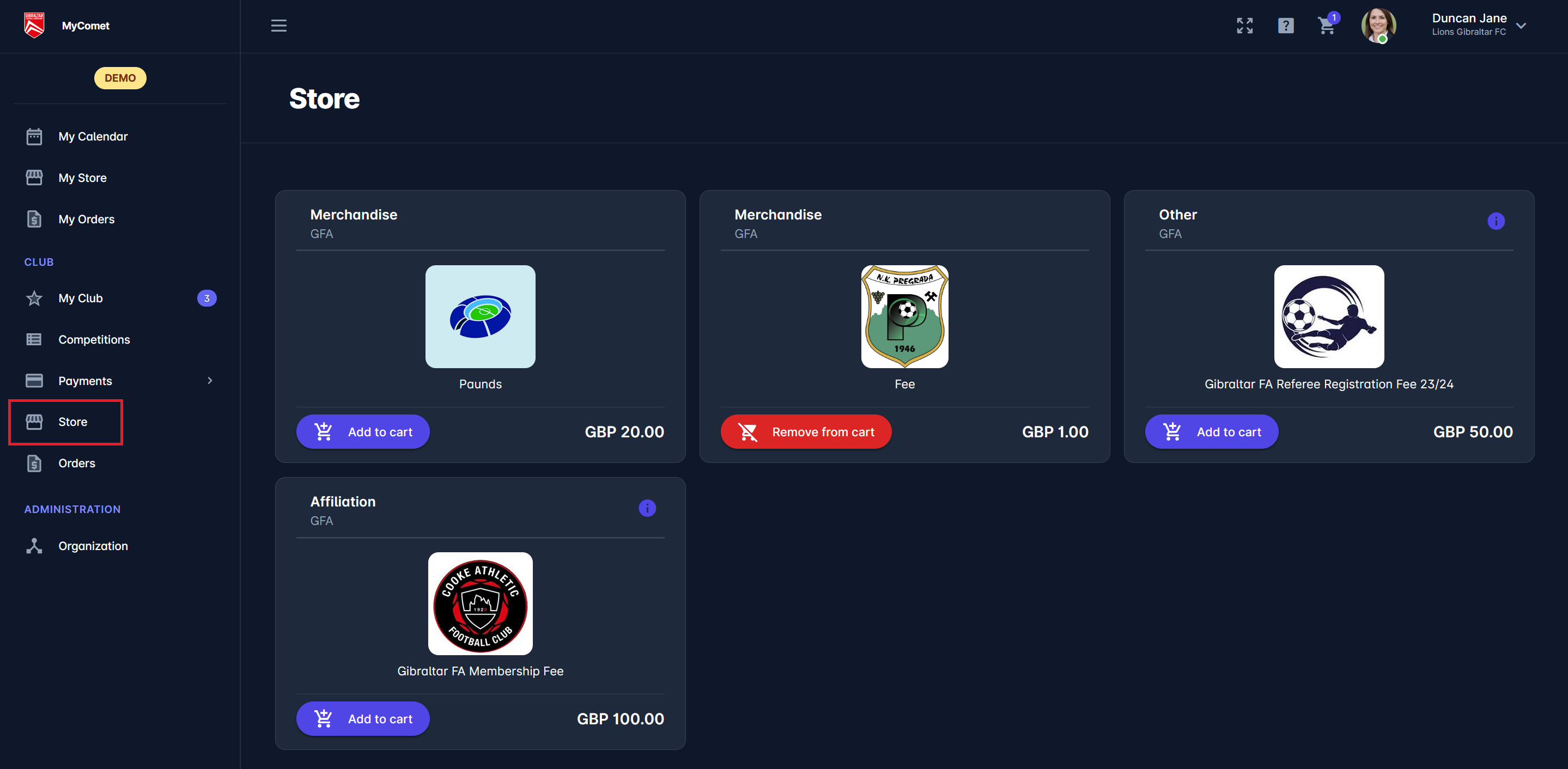Image resolution: width=1568 pixels, height=769 pixels.
Task: Open the help question mark icon
Action: coord(1286,26)
